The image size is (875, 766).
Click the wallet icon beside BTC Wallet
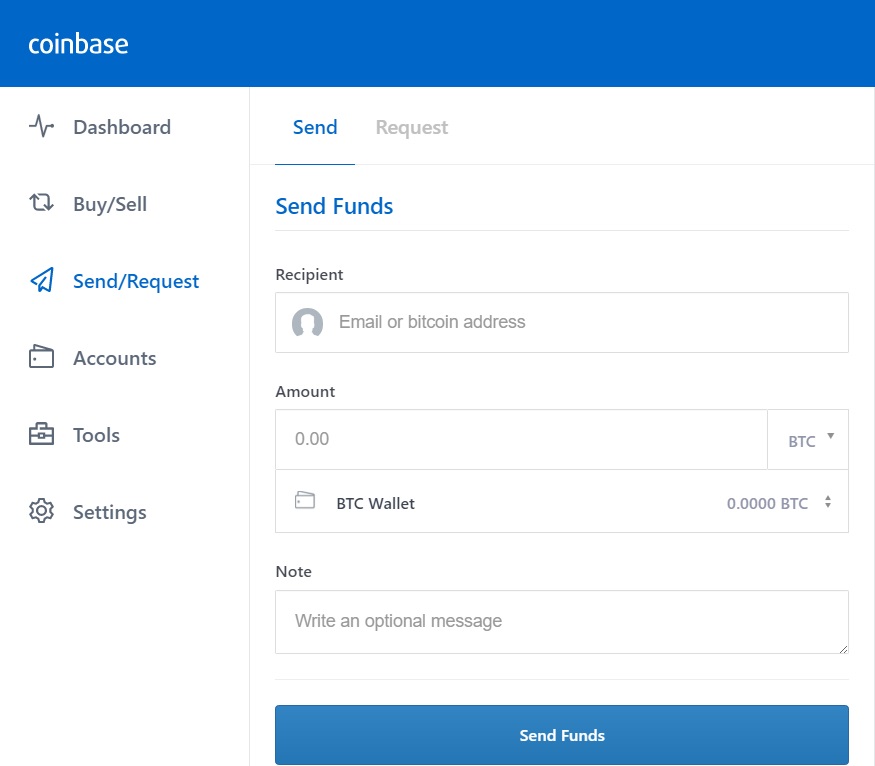coord(305,500)
